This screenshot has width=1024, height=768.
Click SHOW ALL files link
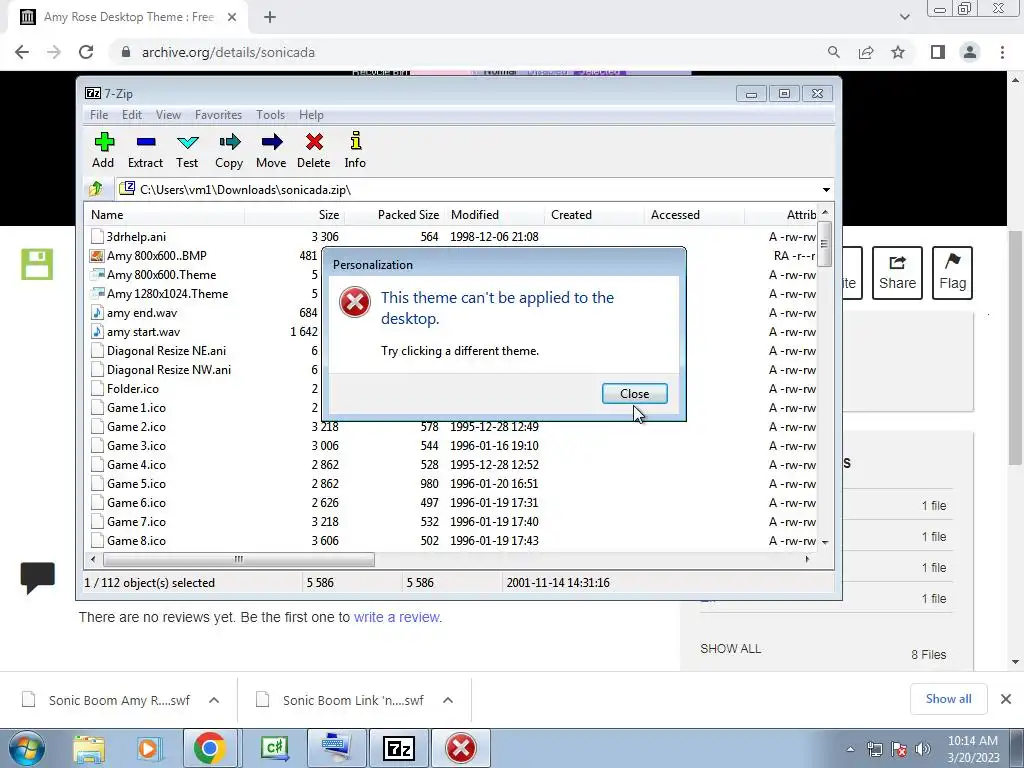(730, 648)
